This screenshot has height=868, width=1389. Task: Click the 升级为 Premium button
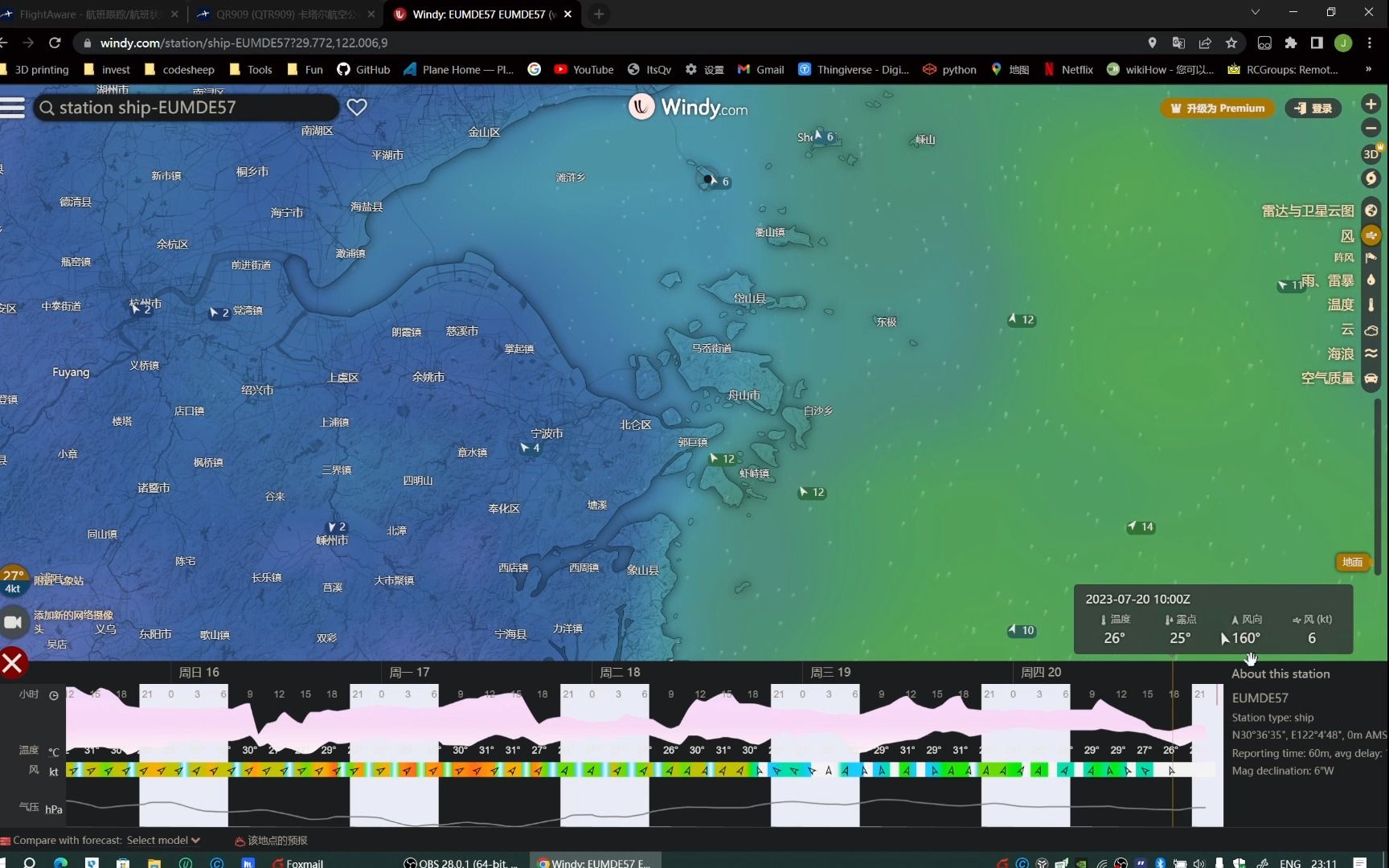coord(1217,108)
